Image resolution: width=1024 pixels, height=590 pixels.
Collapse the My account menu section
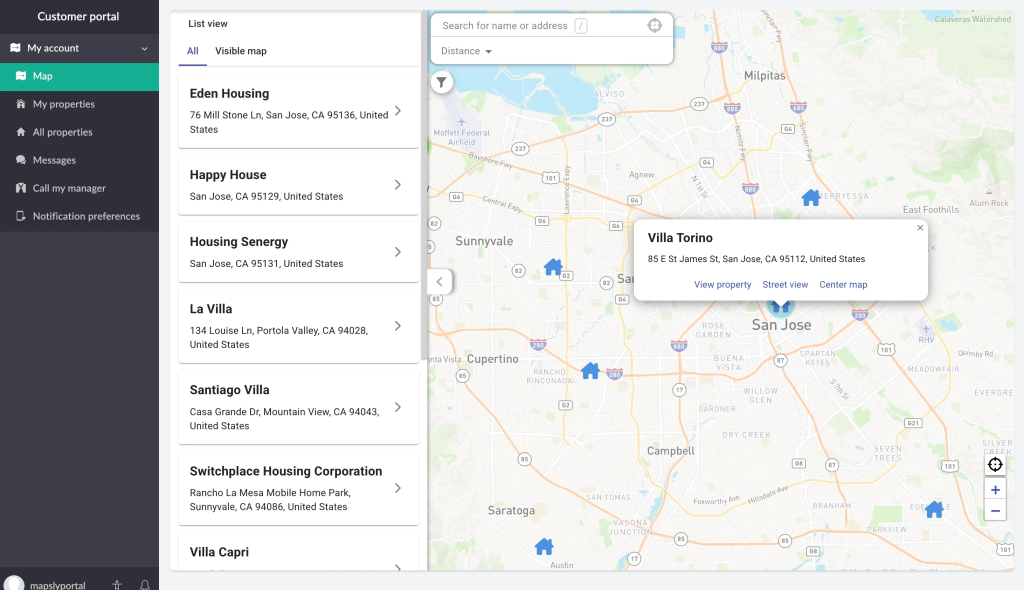tap(144, 48)
